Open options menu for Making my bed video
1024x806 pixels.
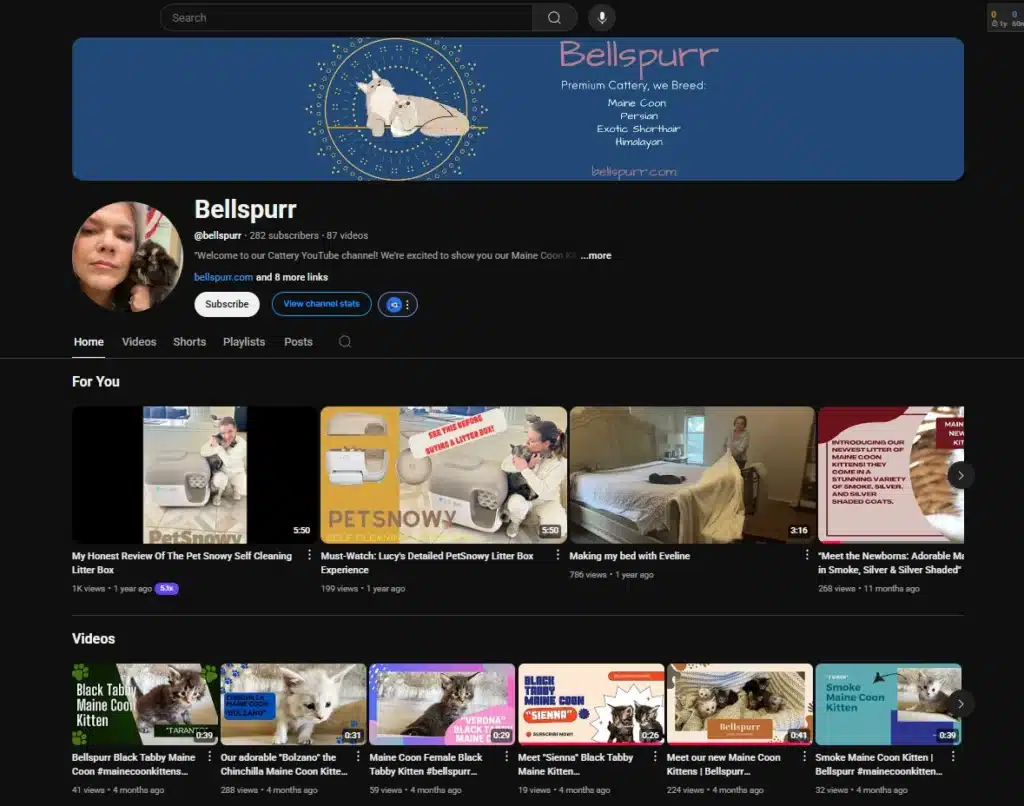pos(807,555)
